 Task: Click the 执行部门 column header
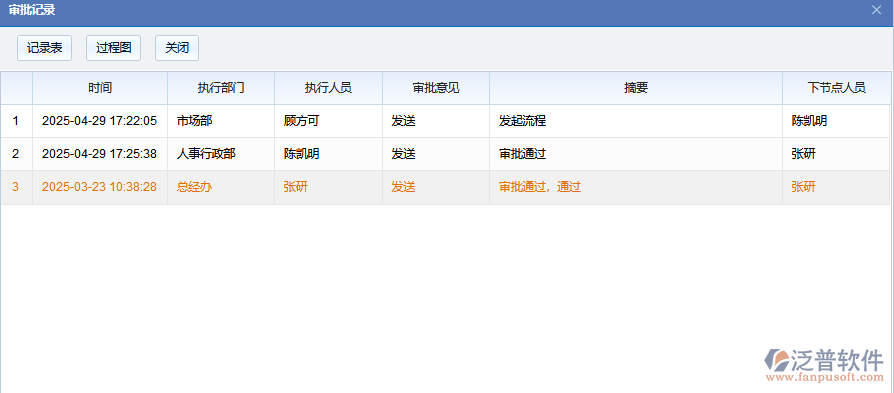(221, 88)
